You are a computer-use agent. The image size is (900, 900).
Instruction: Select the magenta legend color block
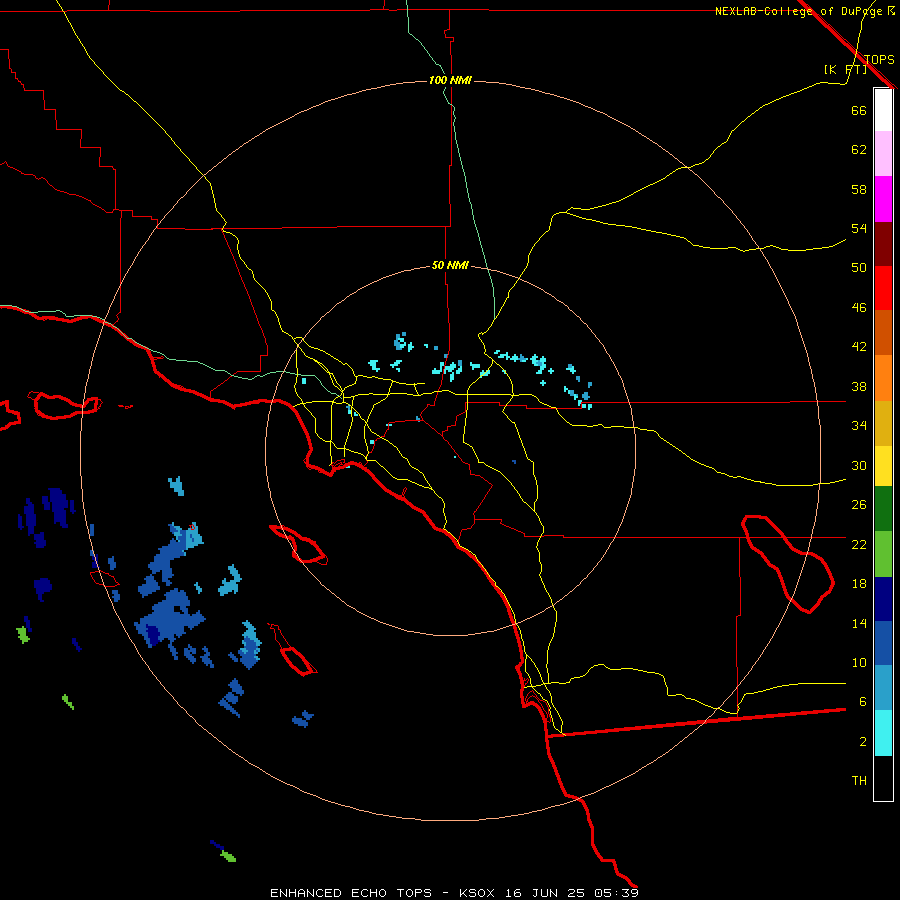tap(883, 199)
